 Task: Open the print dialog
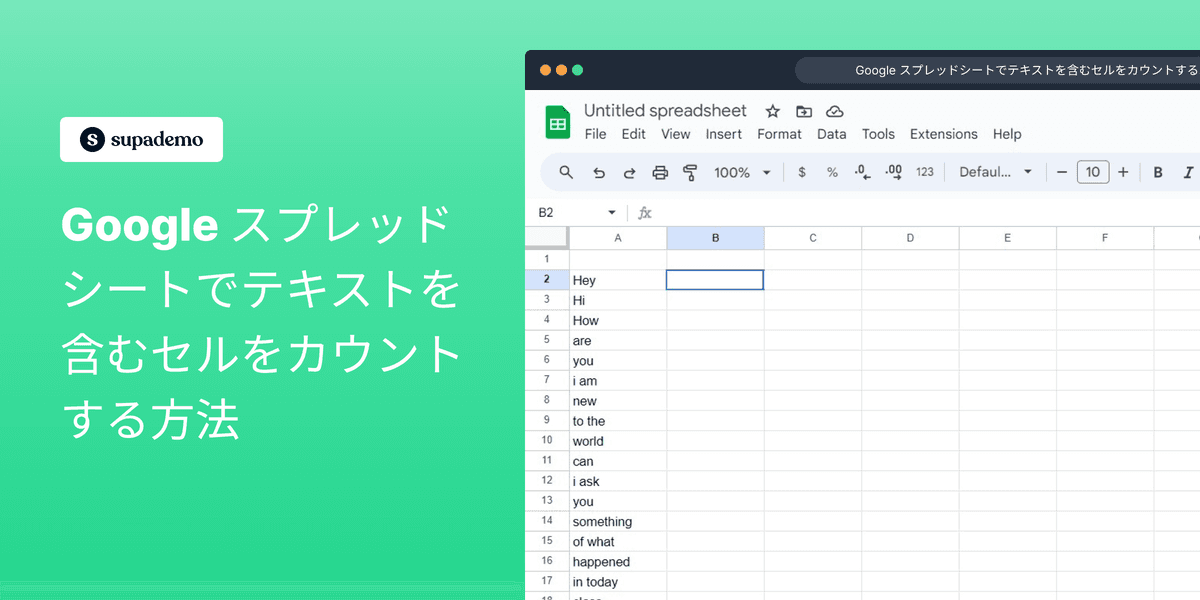[x=660, y=172]
